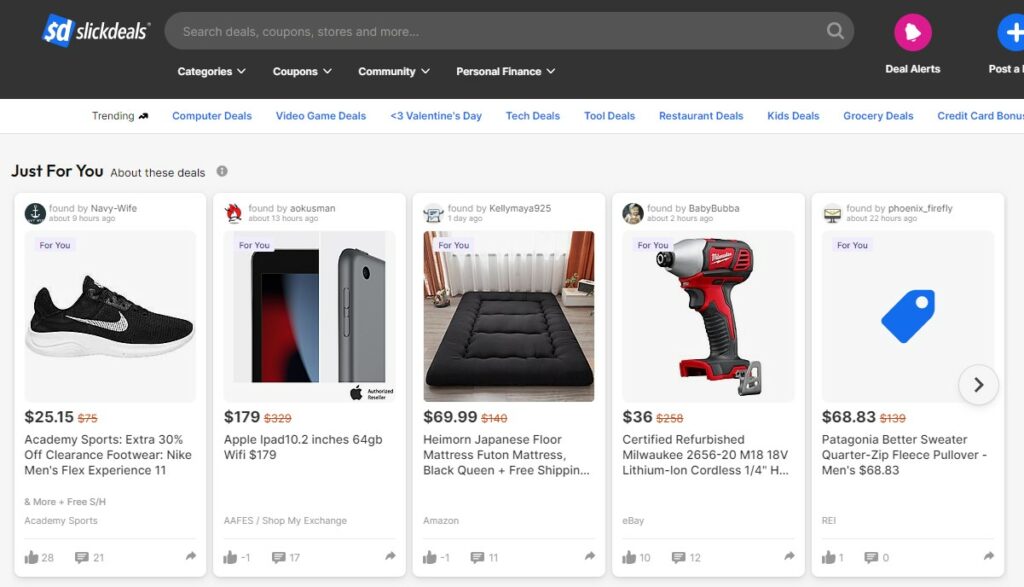Open comments on the Heimorn mattress deal
This screenshot has width=1024, height=587.
pyautogui.click(x=477, y=557)
